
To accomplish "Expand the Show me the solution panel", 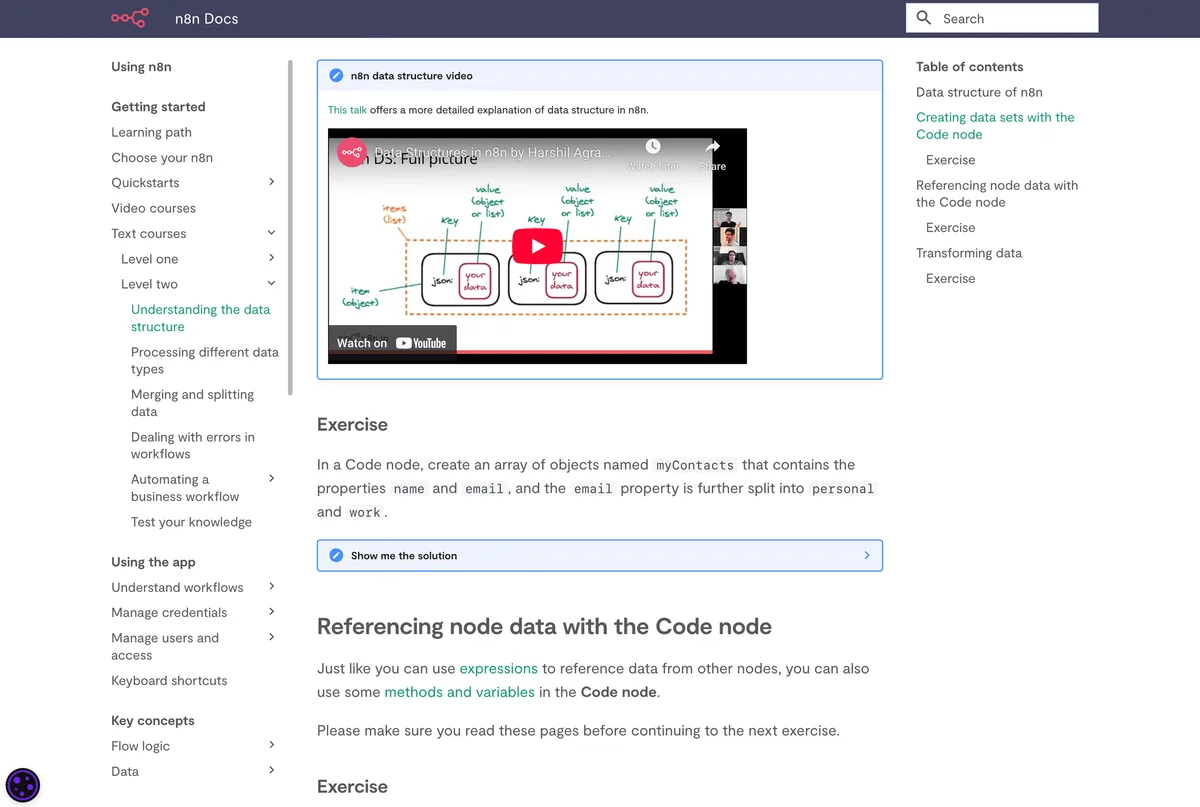I will (x=600, y=555).
